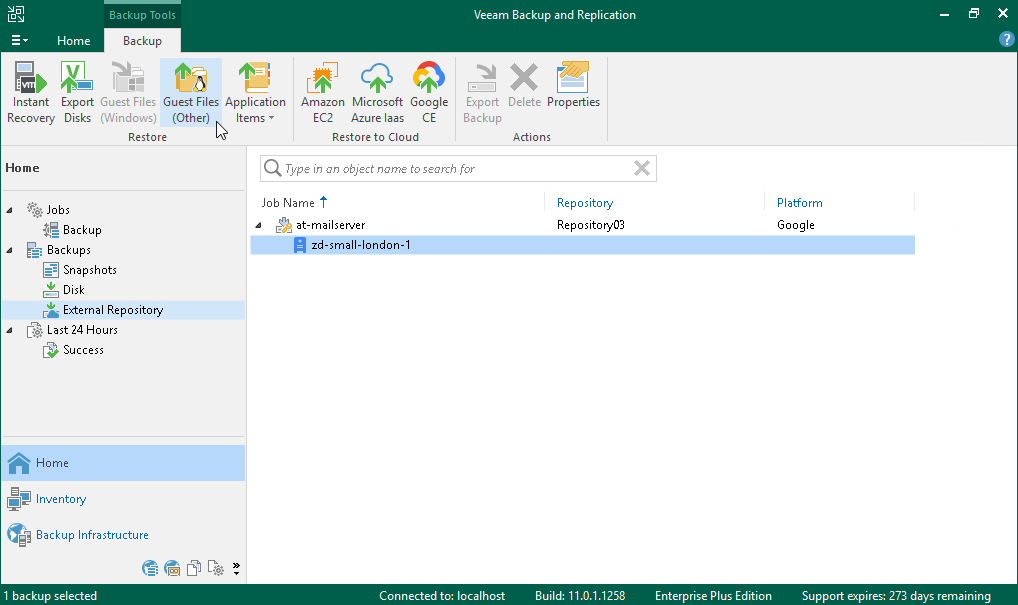
Task: Select the at-mailserver job row
Action: (582, 225)
